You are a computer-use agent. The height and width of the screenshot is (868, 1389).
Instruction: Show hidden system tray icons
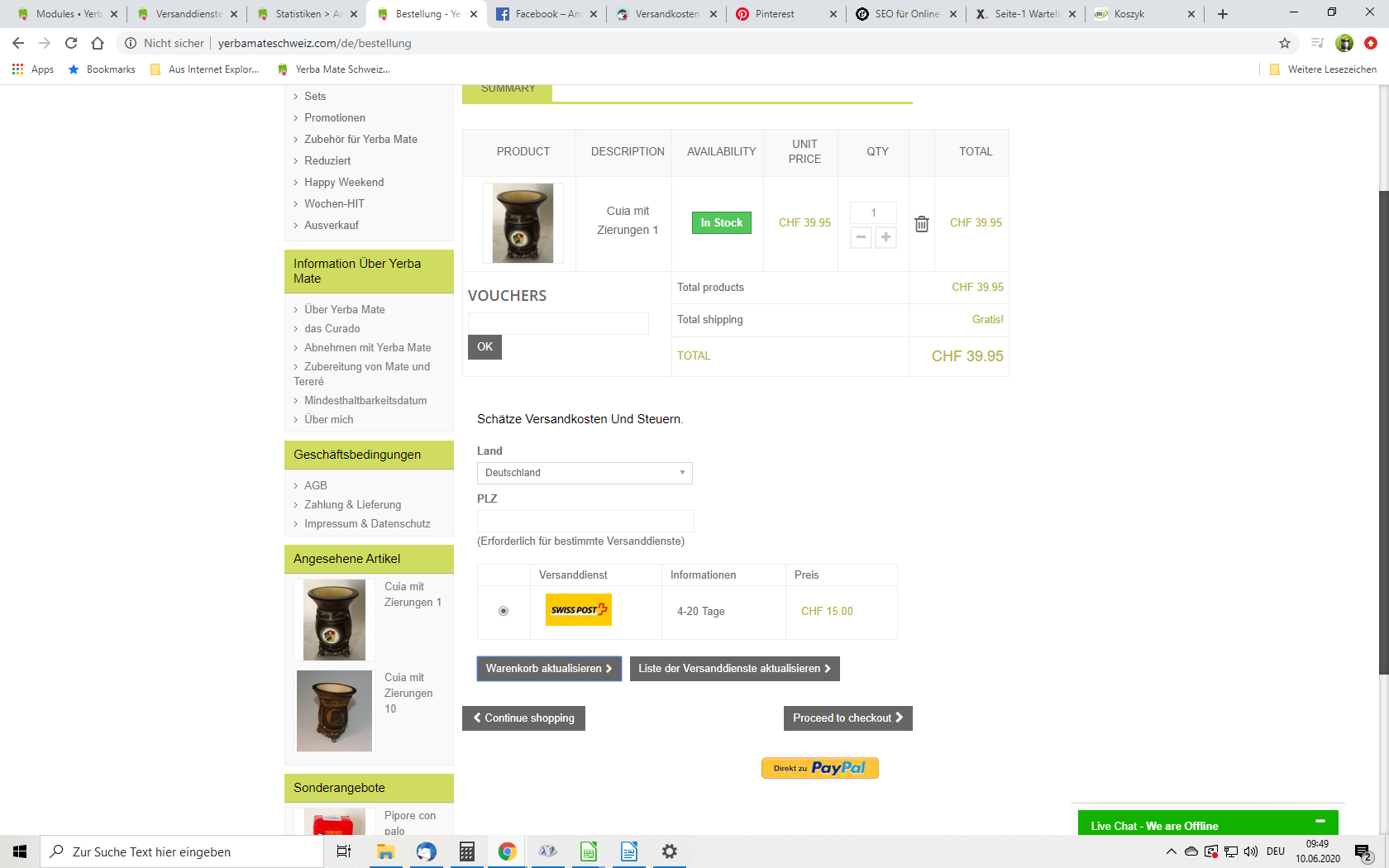click(1172, 851)
